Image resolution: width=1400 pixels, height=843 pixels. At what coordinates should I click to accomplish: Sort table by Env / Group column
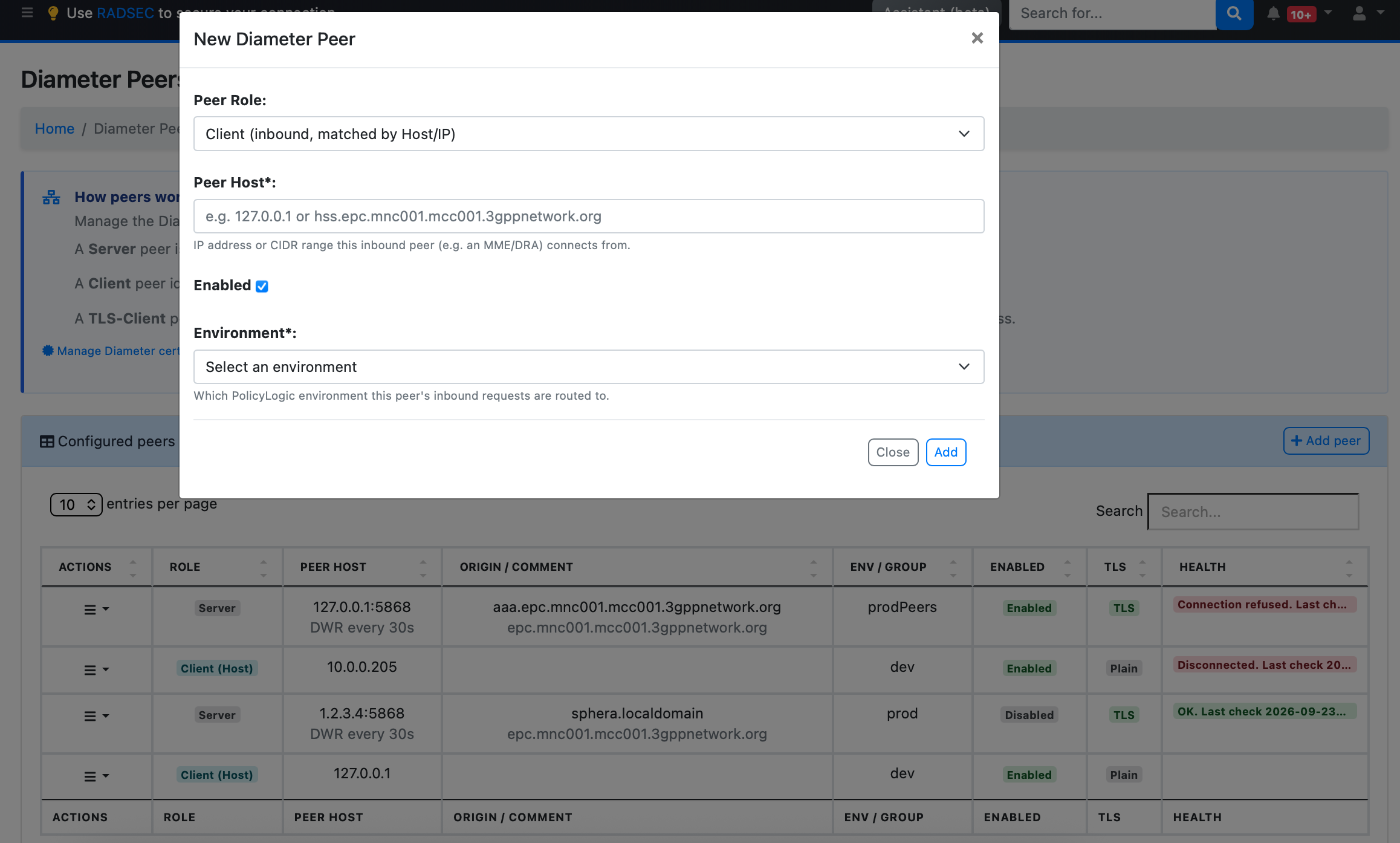(903, 567)
